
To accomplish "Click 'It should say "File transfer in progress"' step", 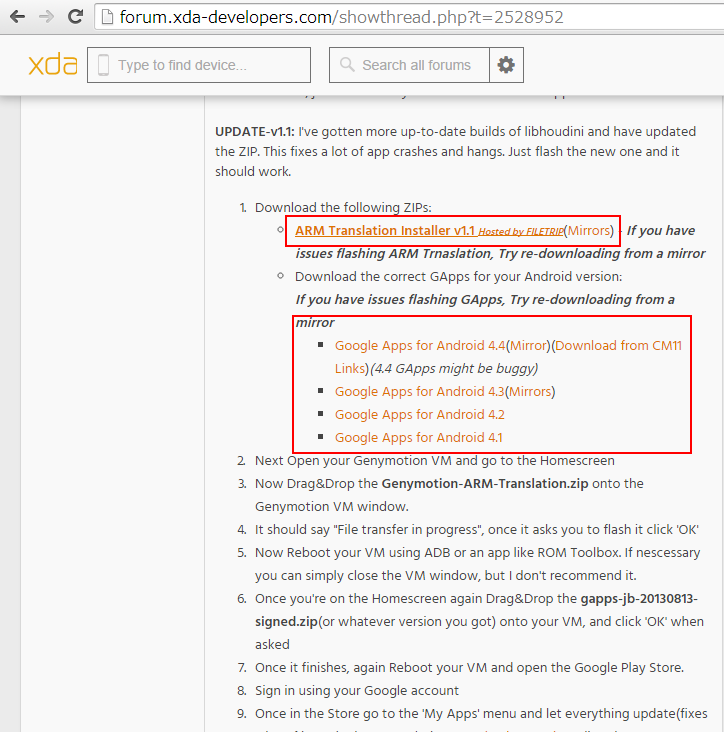I will pyautogui.click(x=477, y=529).
